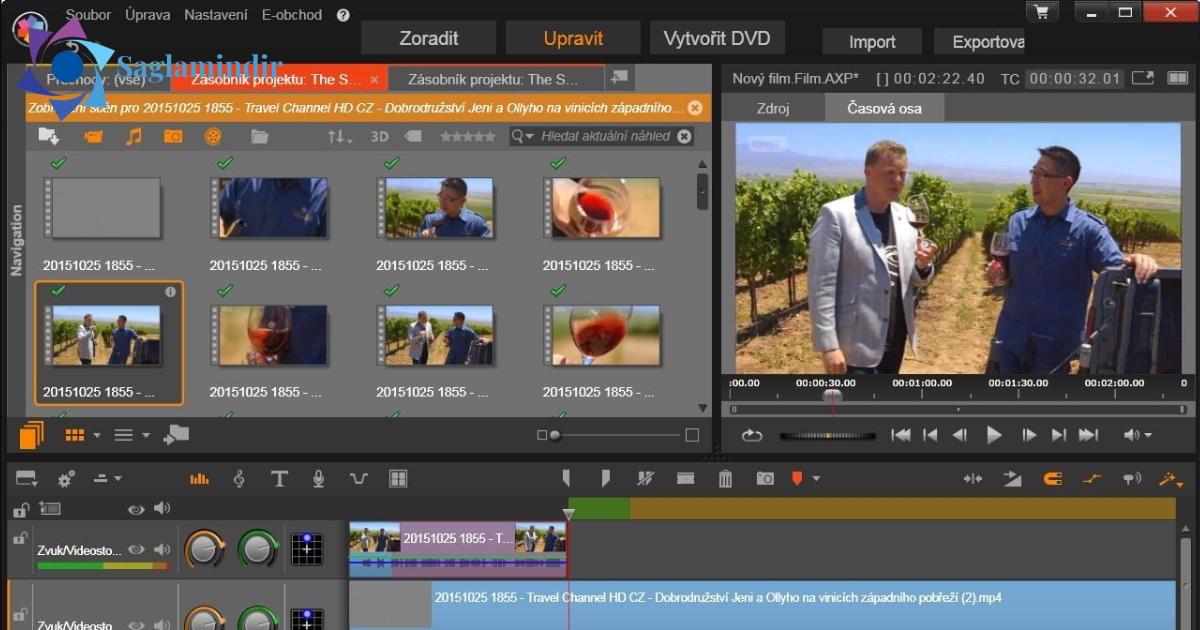Open ScoreFitter treble clef tool
Image resolution: width=1200 pixels, height=630 pixels.
(x=239, y=479)
